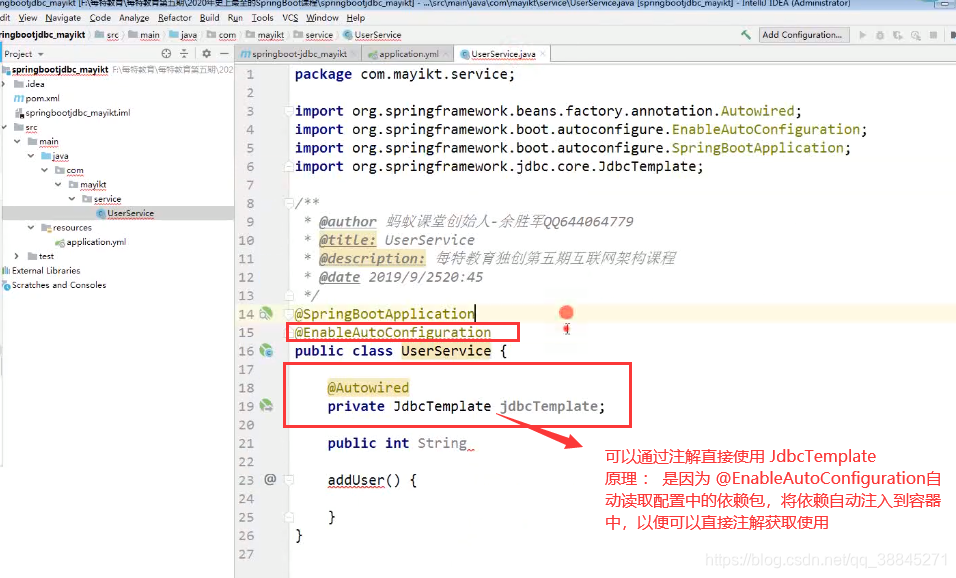Screen dimensions: 956x578
Task: Click the autowired gutter icon on line 19
Action: tap(266, 406)
